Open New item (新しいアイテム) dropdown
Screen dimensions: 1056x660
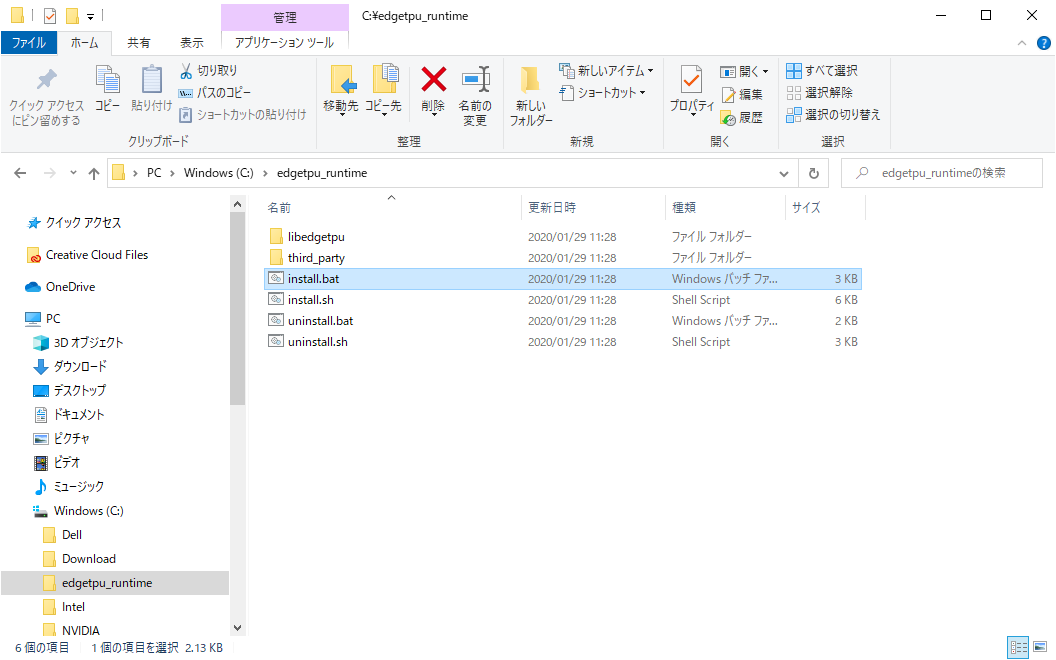(606, 71)
